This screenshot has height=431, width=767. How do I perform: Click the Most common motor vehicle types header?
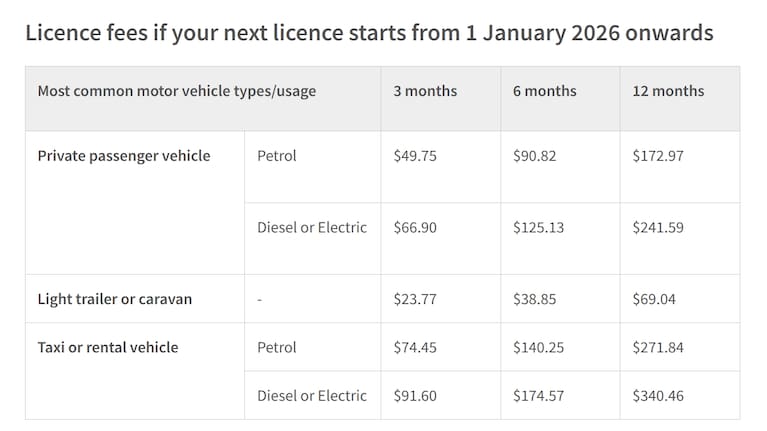tap(176, 91)
